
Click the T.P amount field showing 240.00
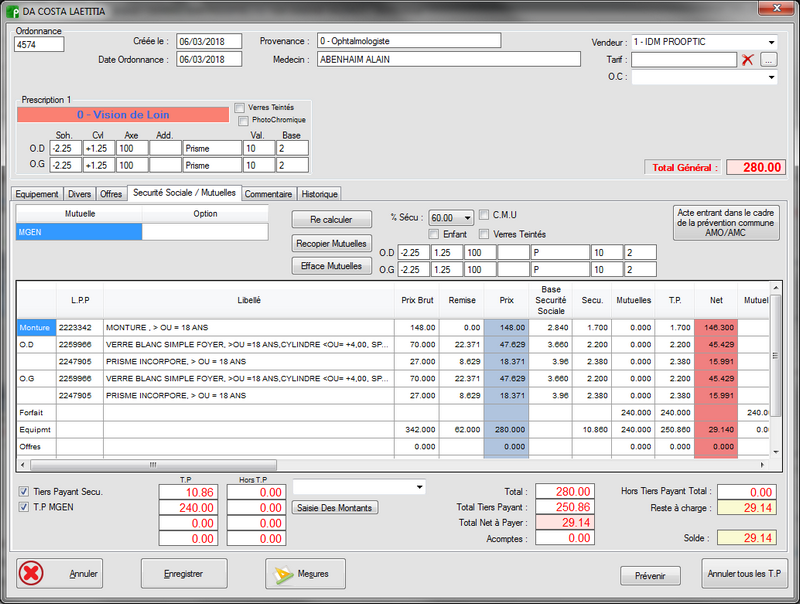click(x=188, y=508)
